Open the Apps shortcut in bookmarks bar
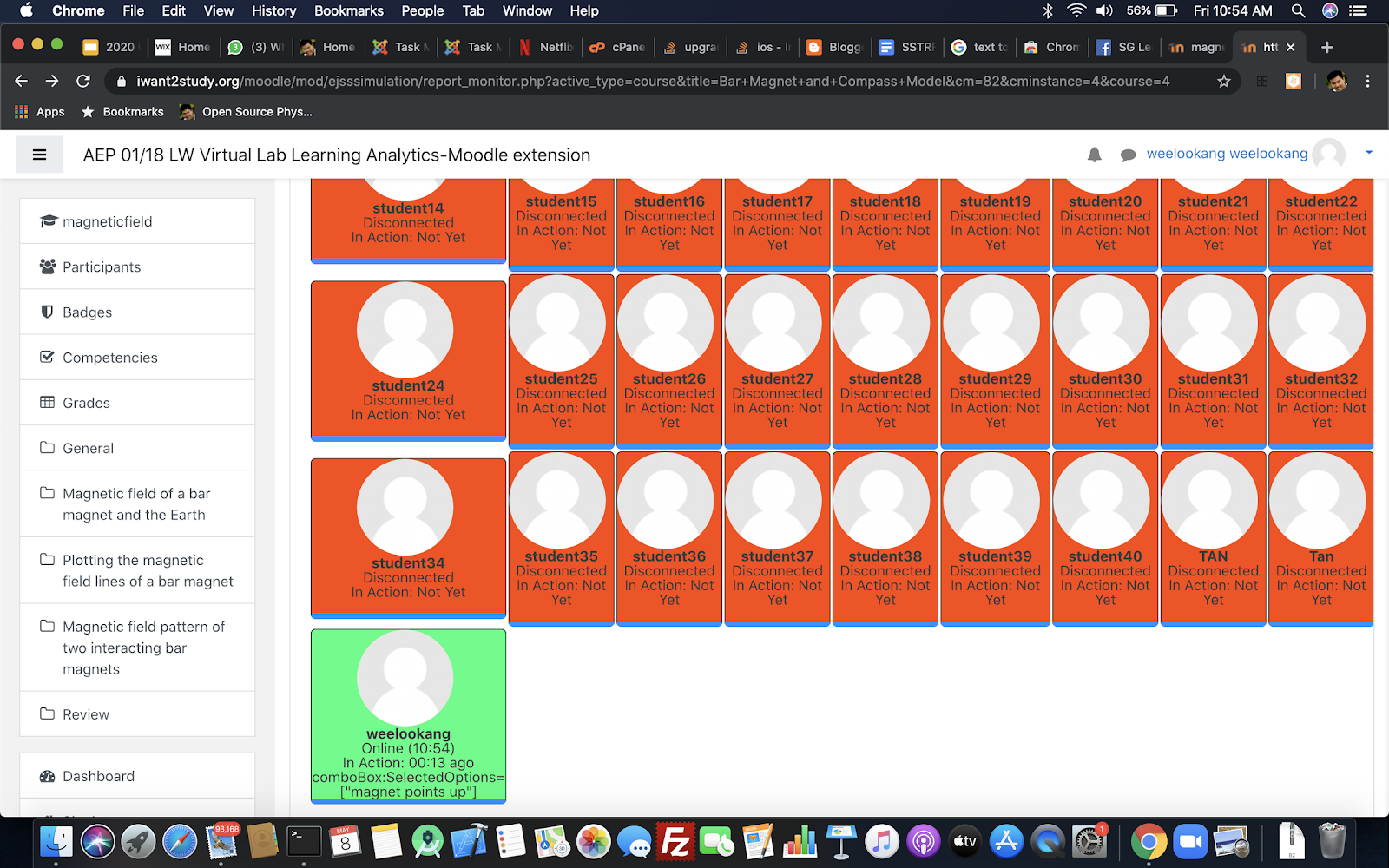Viewport: 1389px width, 868px height. (x=40, y=111)
